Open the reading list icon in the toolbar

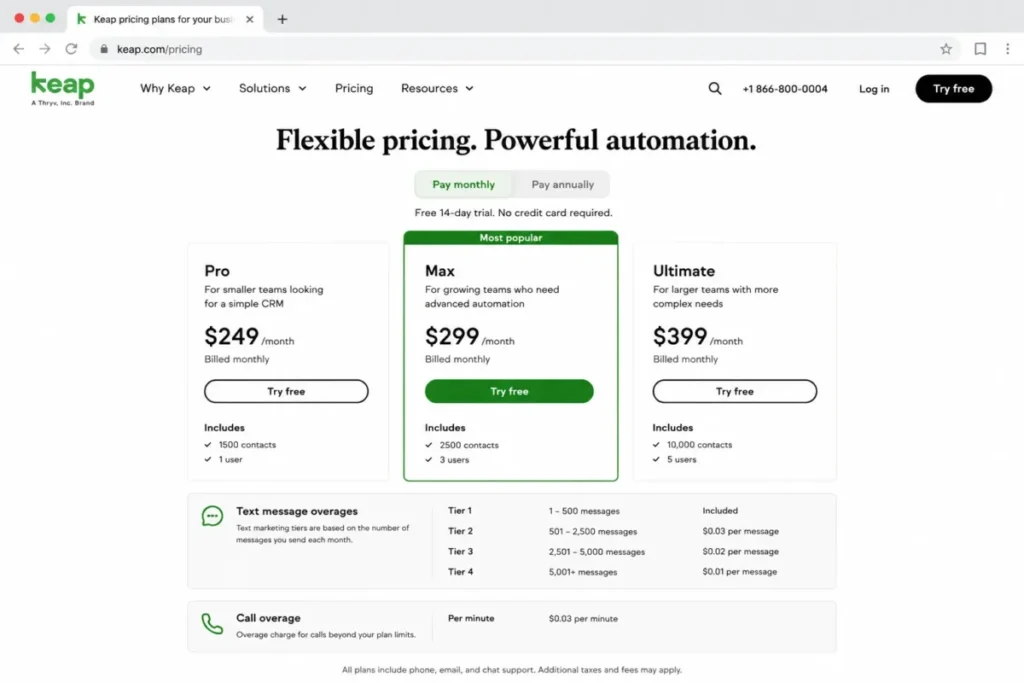tap(980, 49)
